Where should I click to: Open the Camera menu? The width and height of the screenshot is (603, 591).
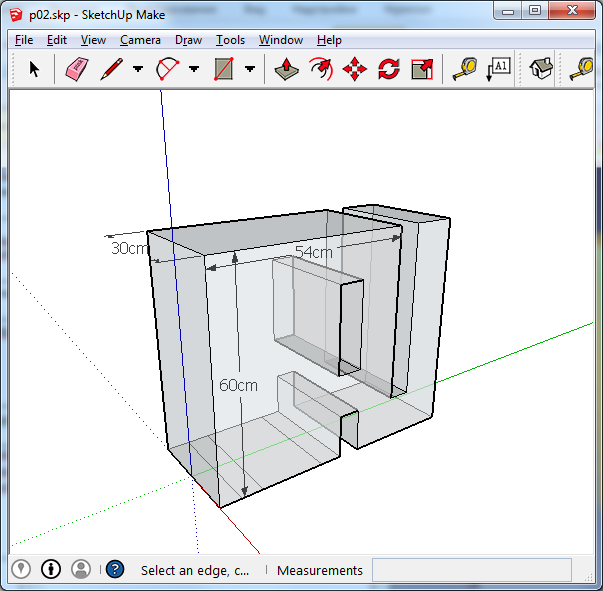(x=140, y=40)
